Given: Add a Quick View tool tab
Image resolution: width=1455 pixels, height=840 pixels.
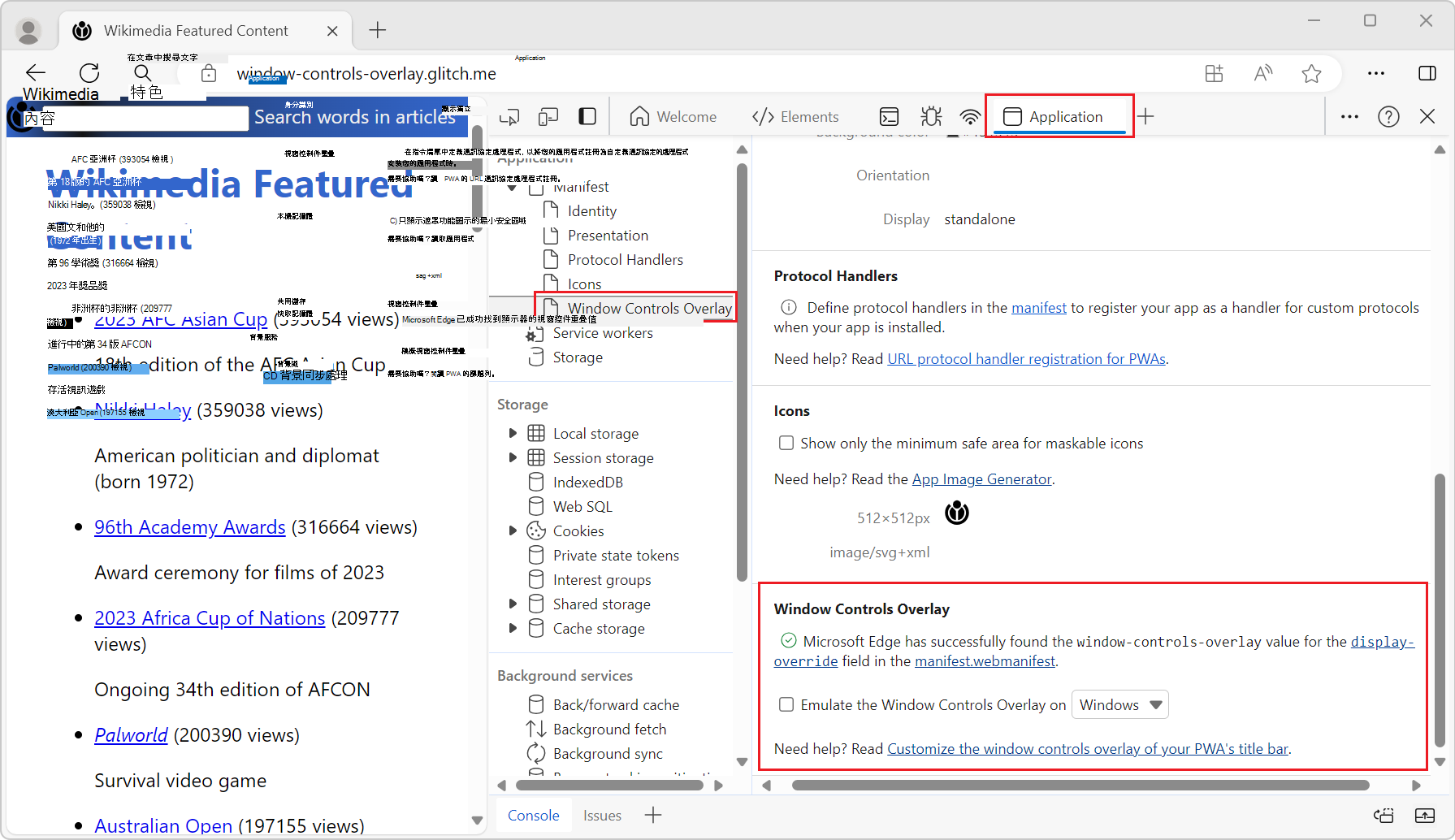Looking at the screenshot, I should (x=653, y=815).
